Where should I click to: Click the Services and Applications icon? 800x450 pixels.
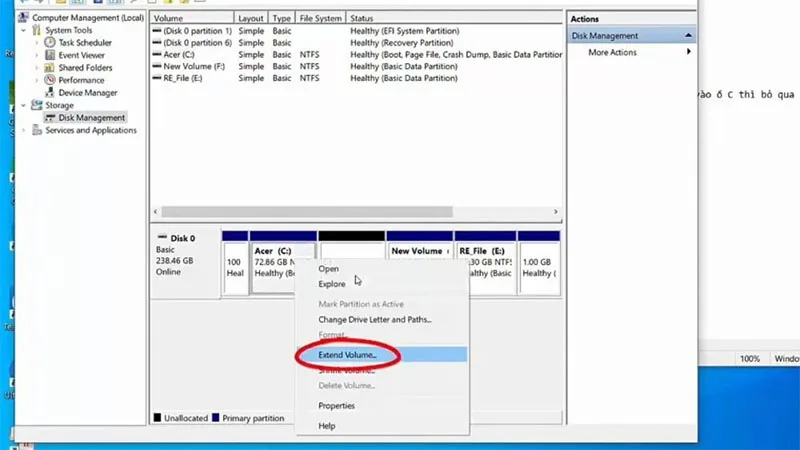[x=36, y=130]
